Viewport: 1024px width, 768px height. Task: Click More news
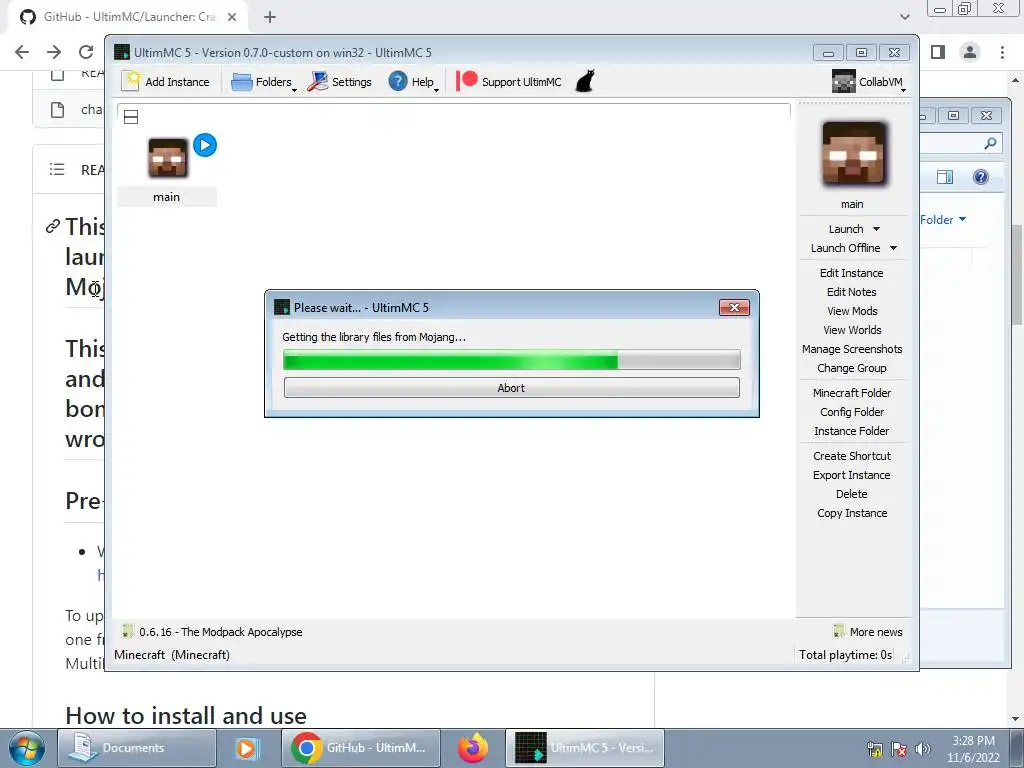tap(868, 632)
